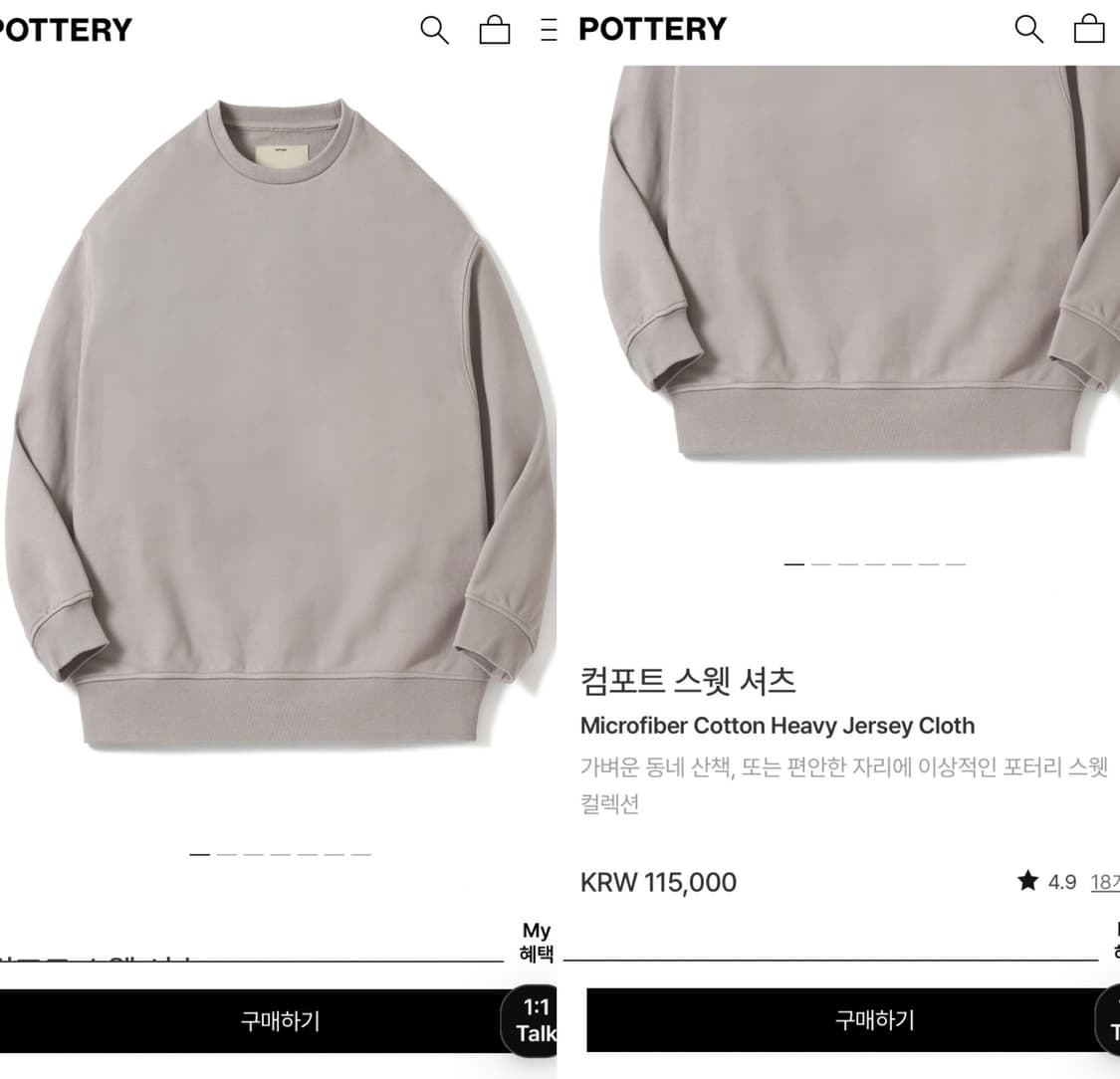Select second image indicator under right sweatshirt
The width and height of the screenshot is (1120, 1079).
[821, 564]
